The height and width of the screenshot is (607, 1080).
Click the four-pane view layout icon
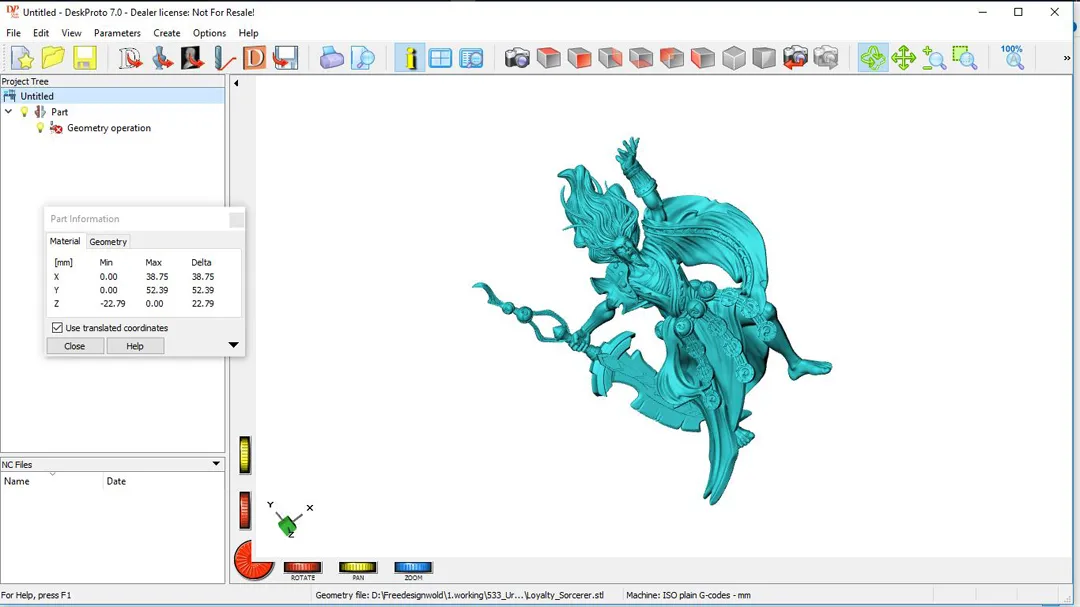point(440,58)
